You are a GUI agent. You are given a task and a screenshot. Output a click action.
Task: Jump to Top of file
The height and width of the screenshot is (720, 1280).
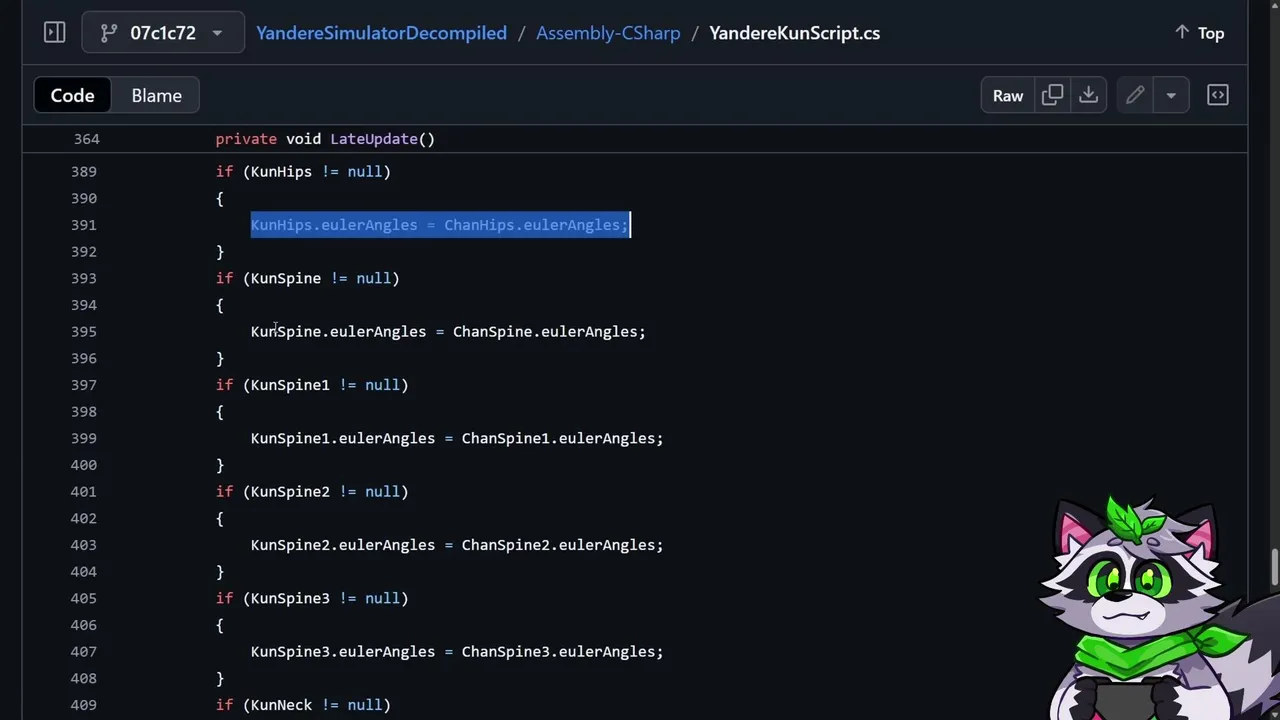(1199, 33)
